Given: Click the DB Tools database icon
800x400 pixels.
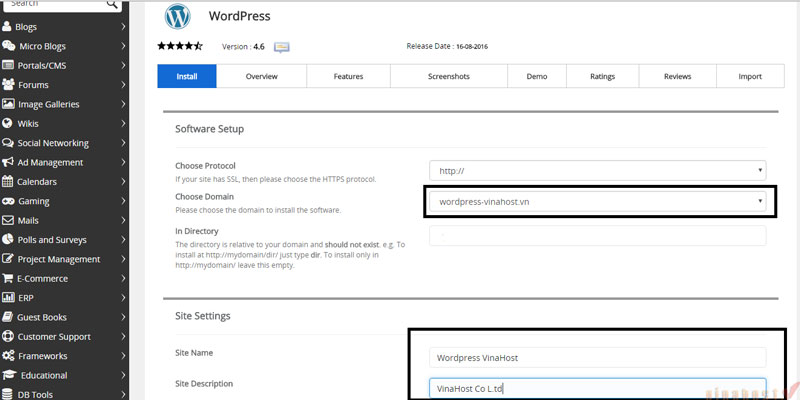Looking at the screenshot, I should [7, 394].
